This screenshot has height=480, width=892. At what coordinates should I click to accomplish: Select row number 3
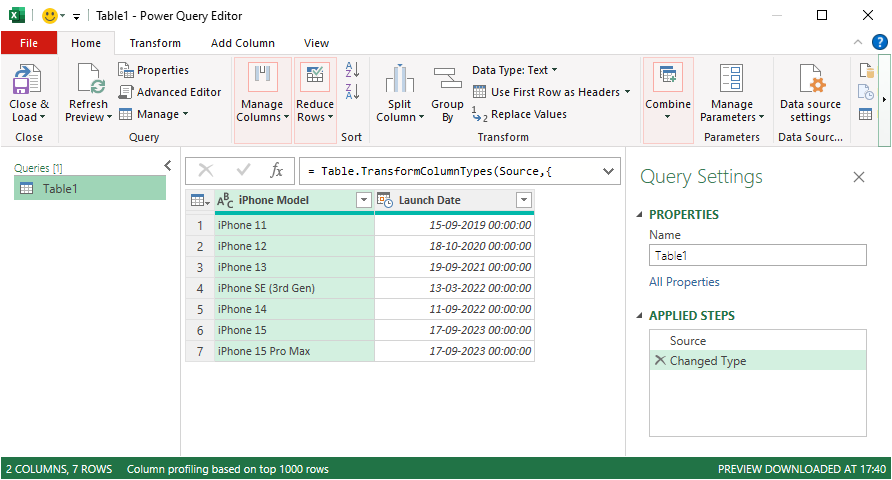click(x=200, y=267)
